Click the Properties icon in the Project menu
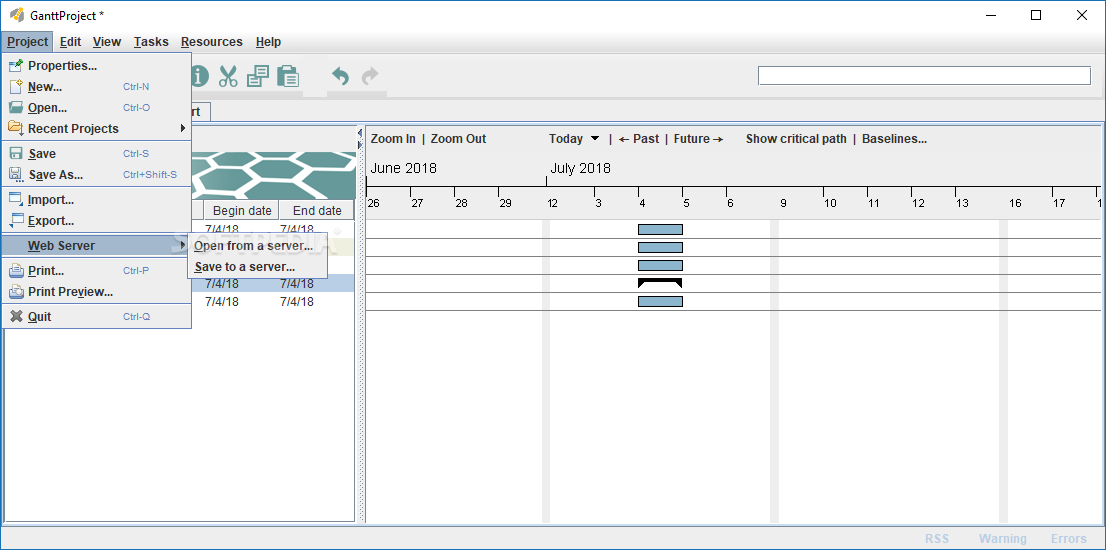The height and width of the screenshot is (550, 1106). [x=16, y=66]
